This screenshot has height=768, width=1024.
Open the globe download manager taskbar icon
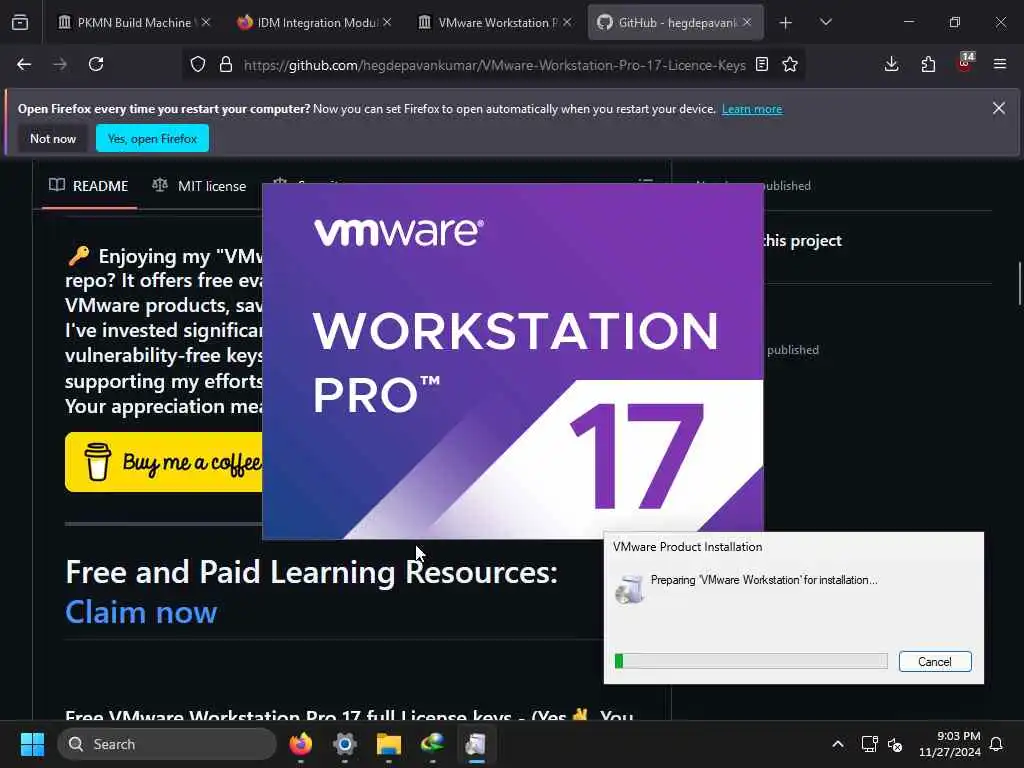(x=432, y=744)
